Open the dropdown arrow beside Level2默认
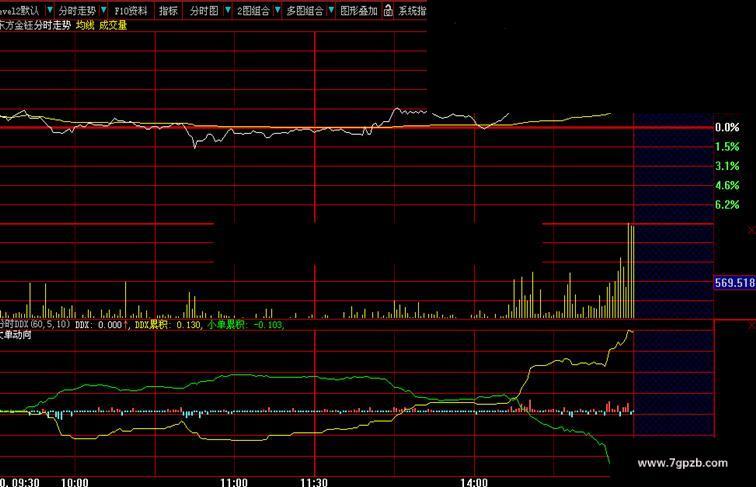The height and width of the screenshot is (487, 756). pos(50,10)
